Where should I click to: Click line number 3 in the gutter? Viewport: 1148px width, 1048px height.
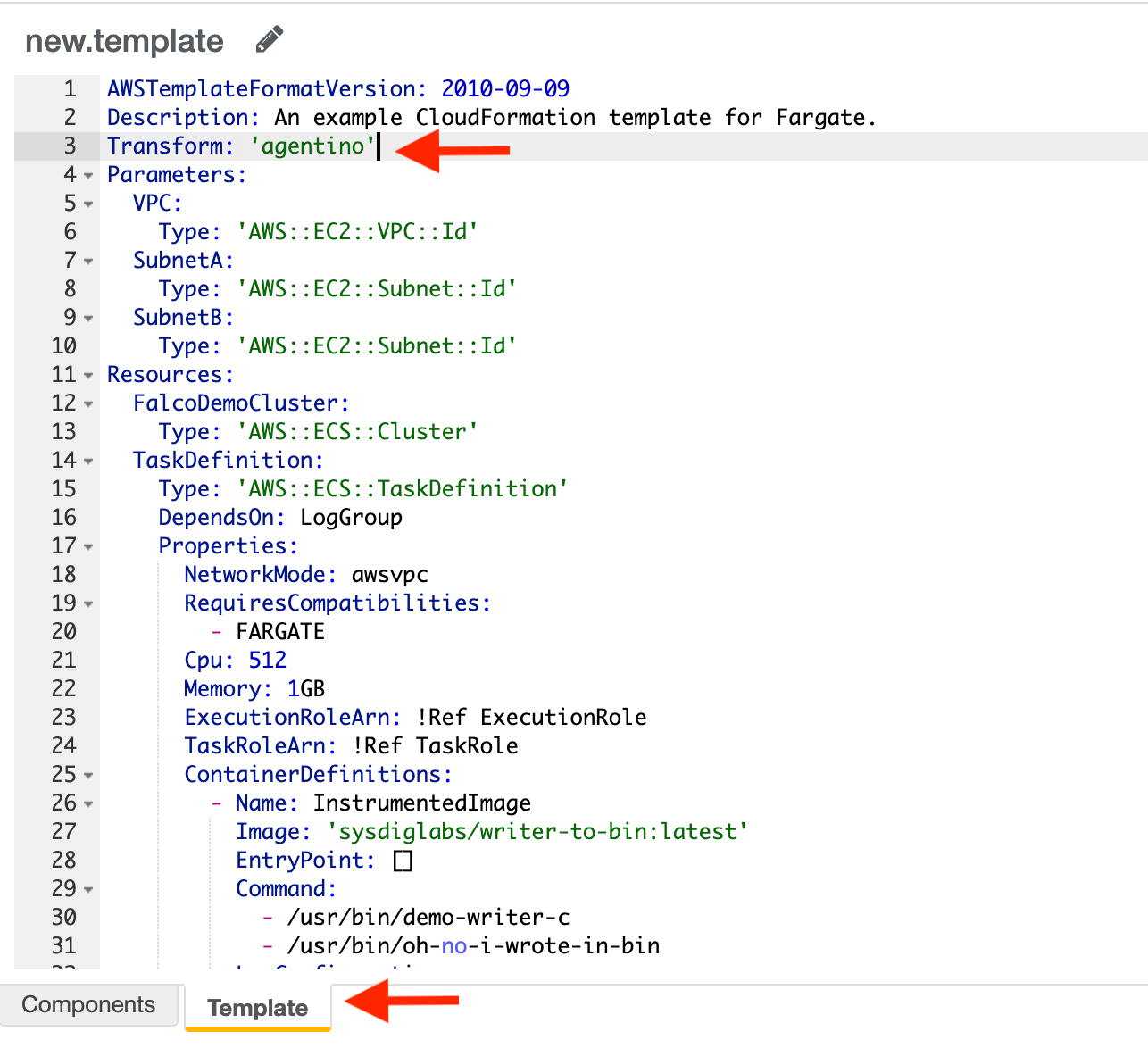70,146
